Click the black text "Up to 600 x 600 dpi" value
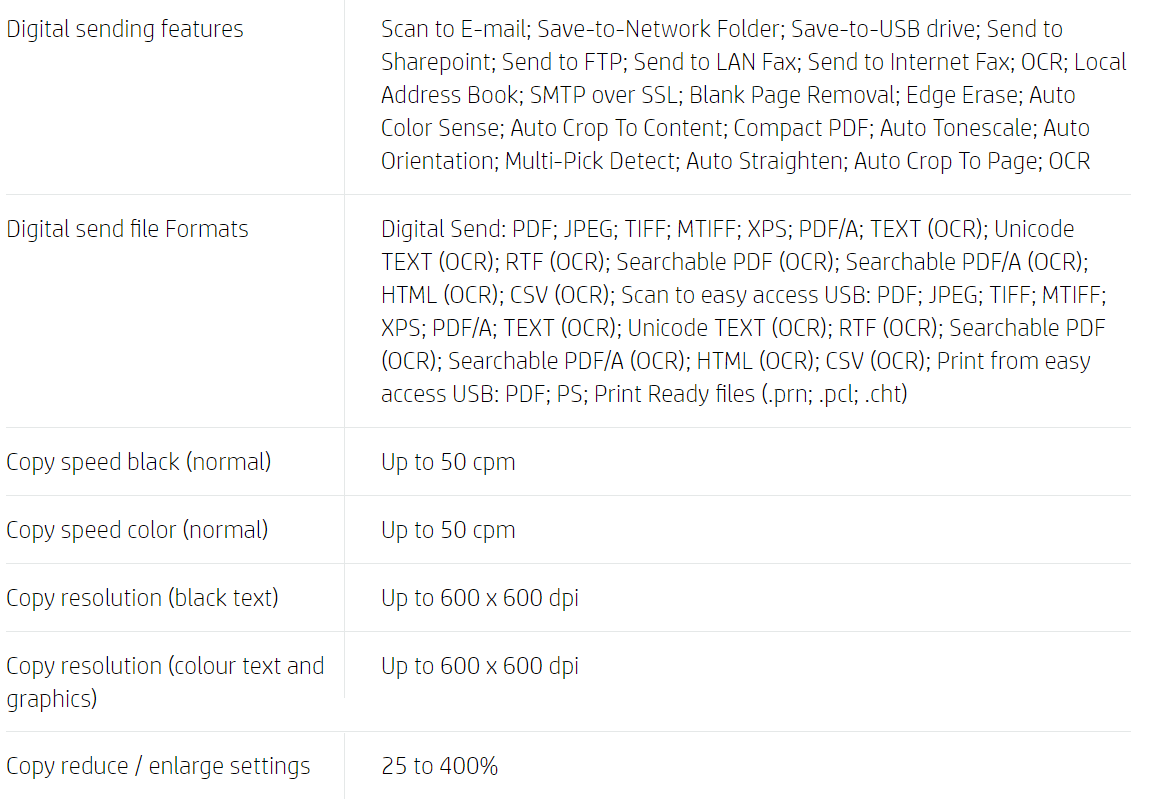The image size is (1151, 804). [479, 598]
